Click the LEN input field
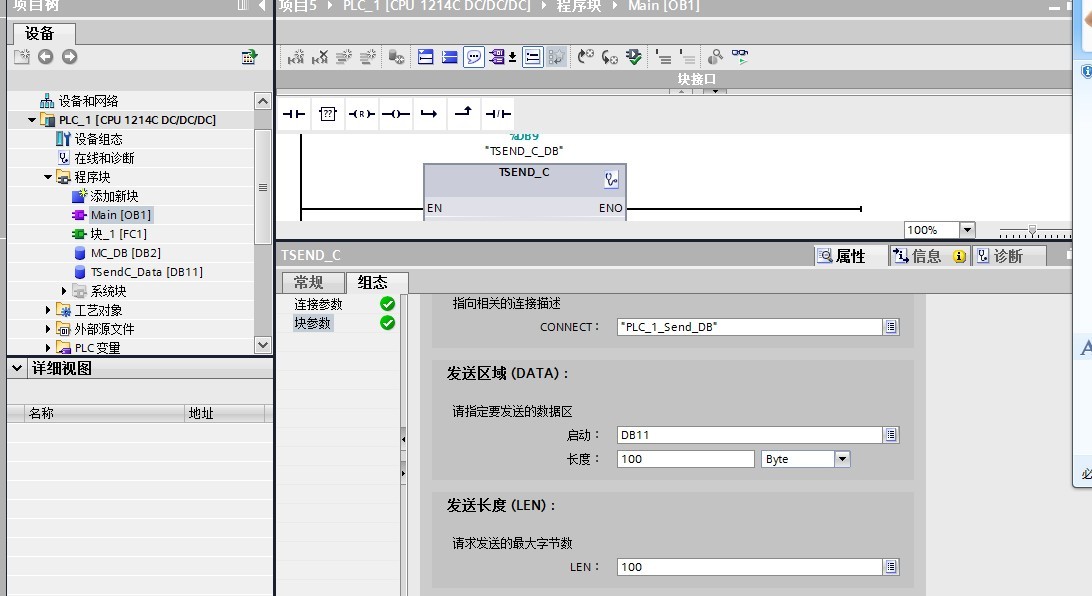 (750, 567)
